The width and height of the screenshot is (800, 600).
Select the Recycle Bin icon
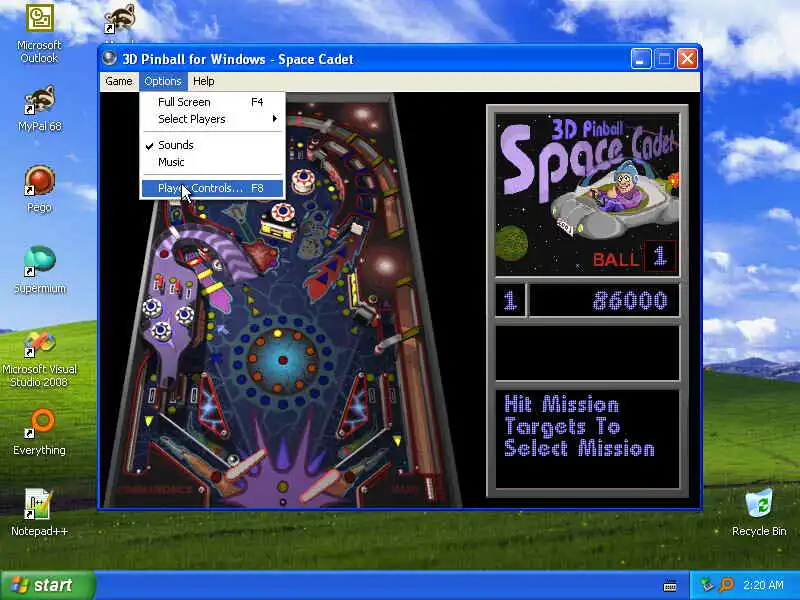coord(759,512)
